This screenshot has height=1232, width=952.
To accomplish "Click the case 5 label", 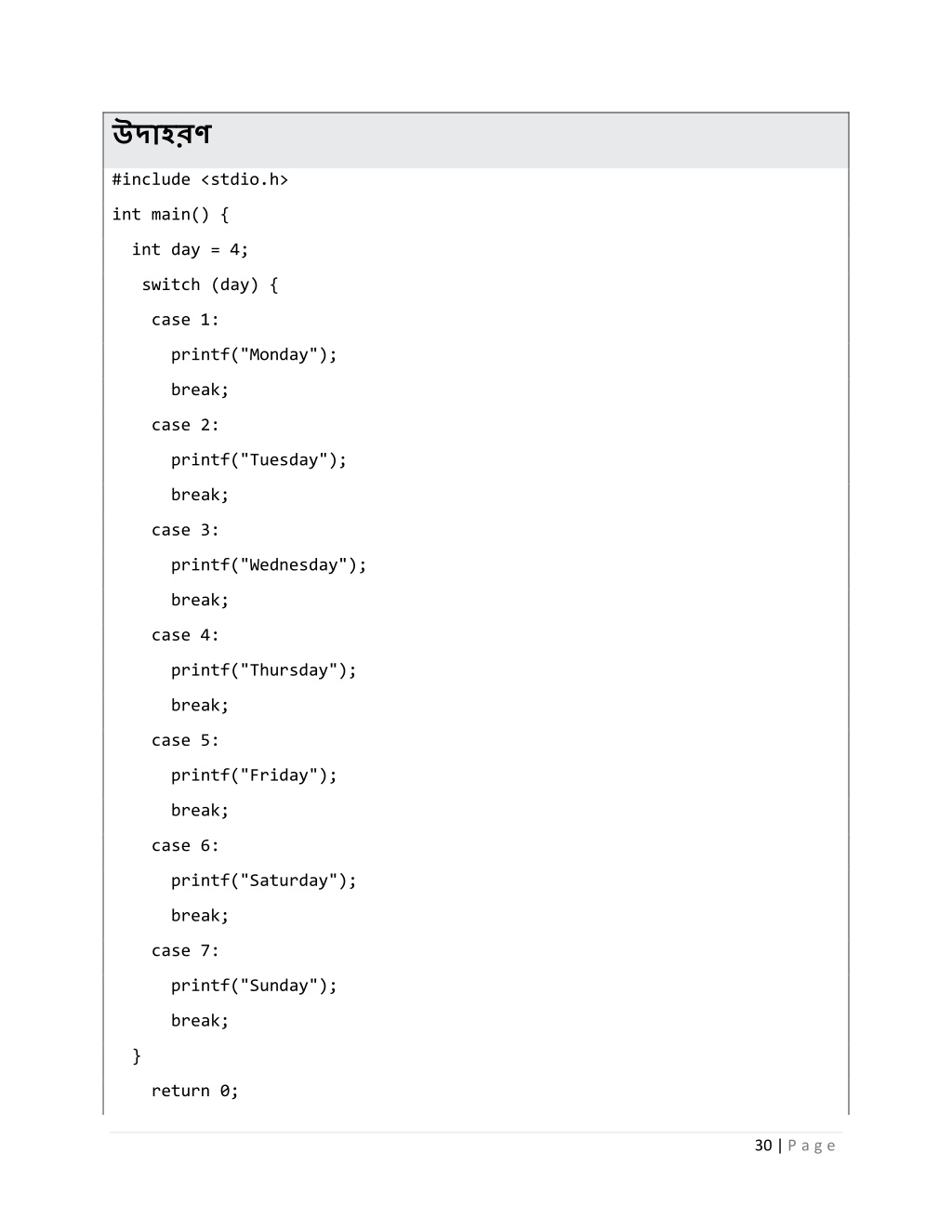I will point(185,740).
